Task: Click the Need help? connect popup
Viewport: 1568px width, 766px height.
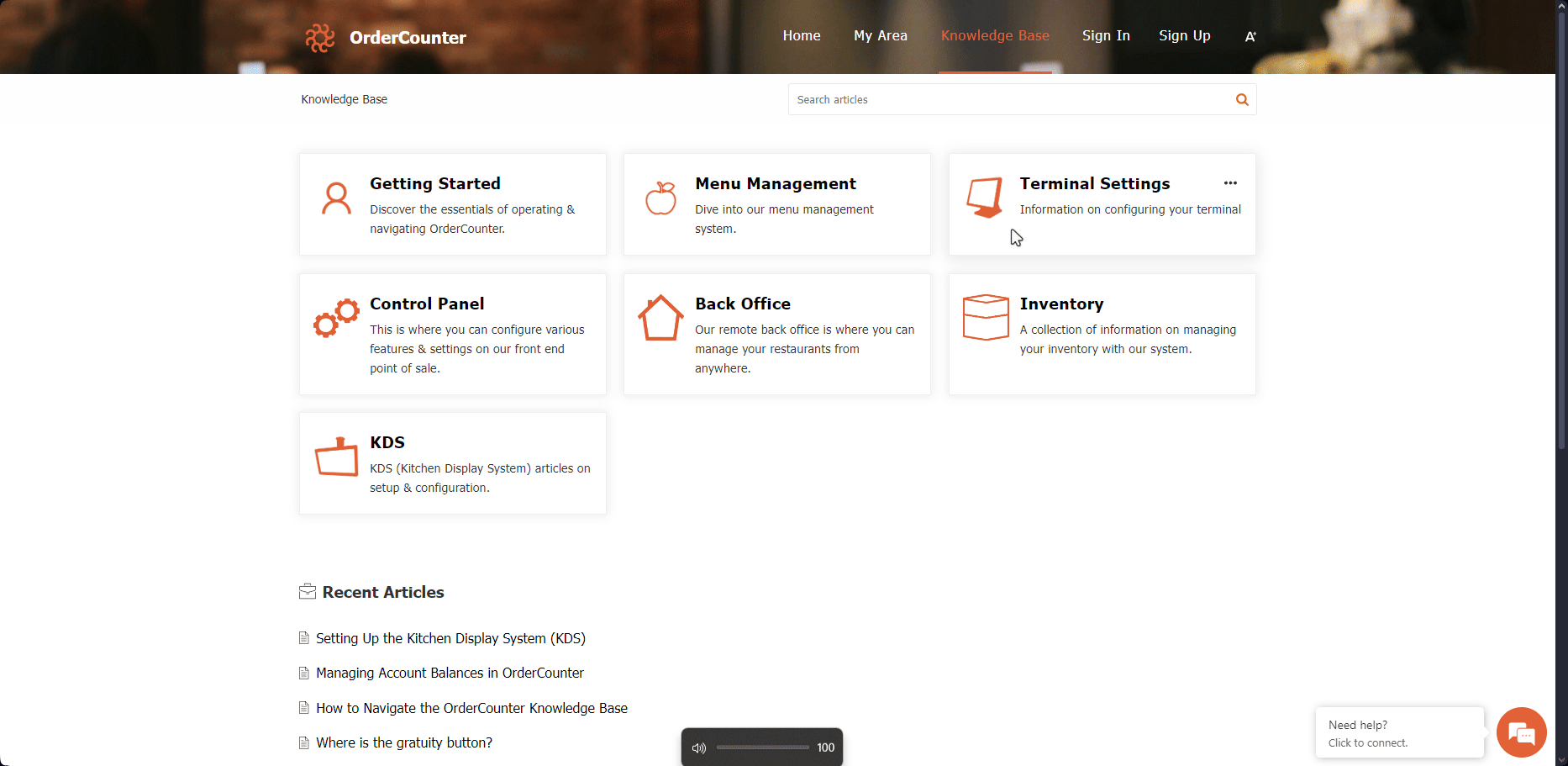Action: coord(1399,733)
